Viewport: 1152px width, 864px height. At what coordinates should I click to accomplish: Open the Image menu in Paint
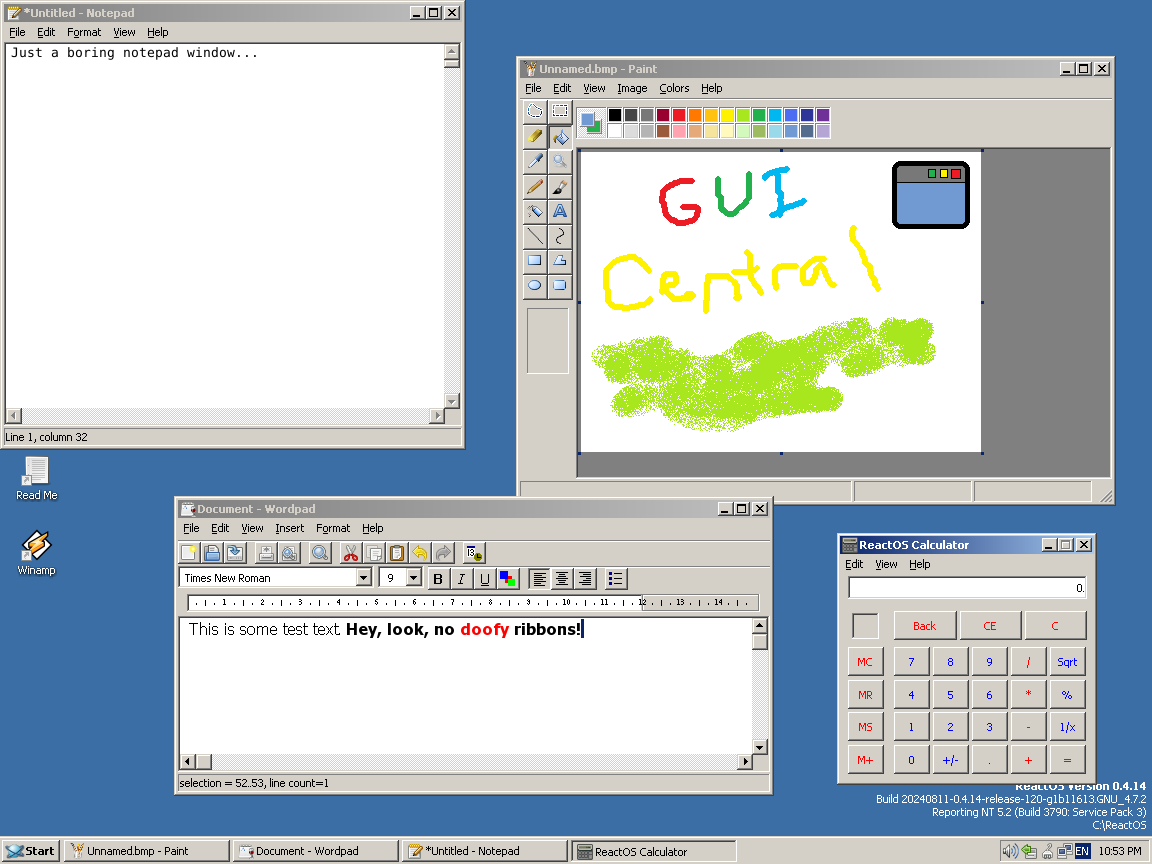(632, 88)
